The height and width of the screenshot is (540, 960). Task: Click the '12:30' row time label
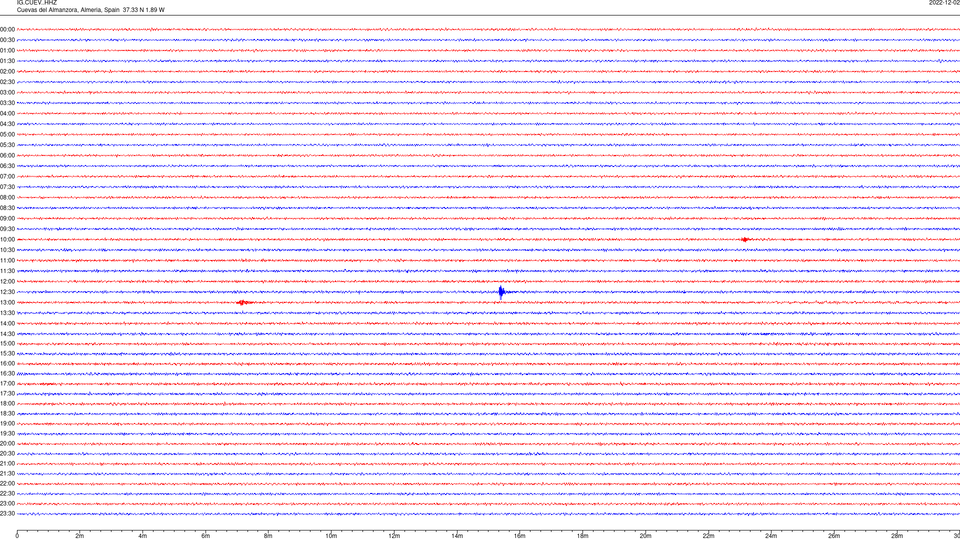pyautogui.click(x=7, y=292)
